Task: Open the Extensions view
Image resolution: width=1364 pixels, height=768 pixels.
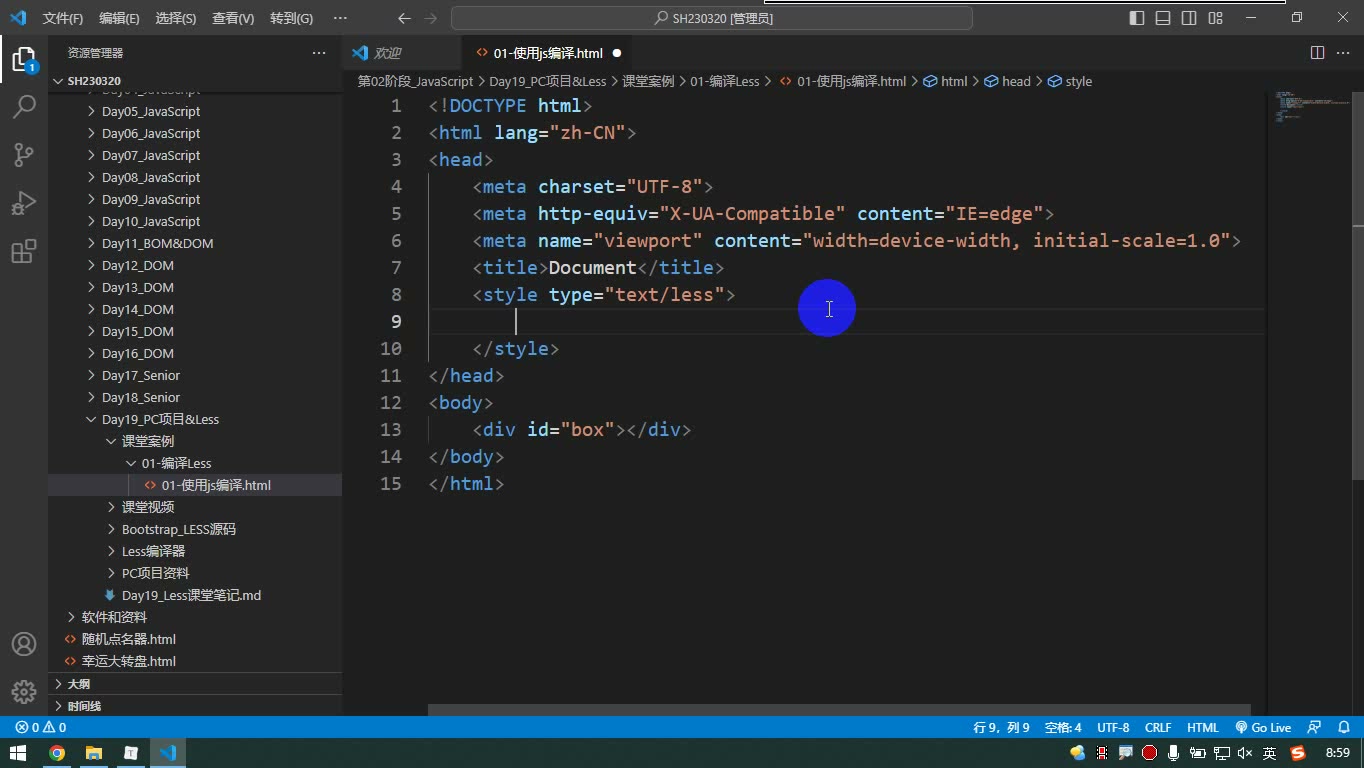Action: point(24,250)
